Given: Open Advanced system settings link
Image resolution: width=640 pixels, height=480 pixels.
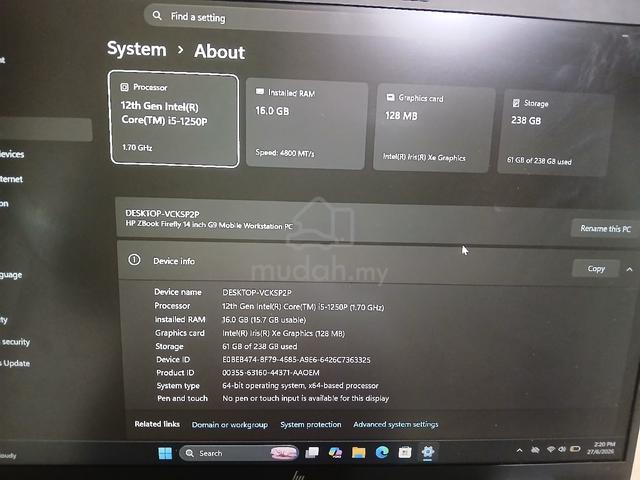Looking at the screenshot, I should click(396, 424).
